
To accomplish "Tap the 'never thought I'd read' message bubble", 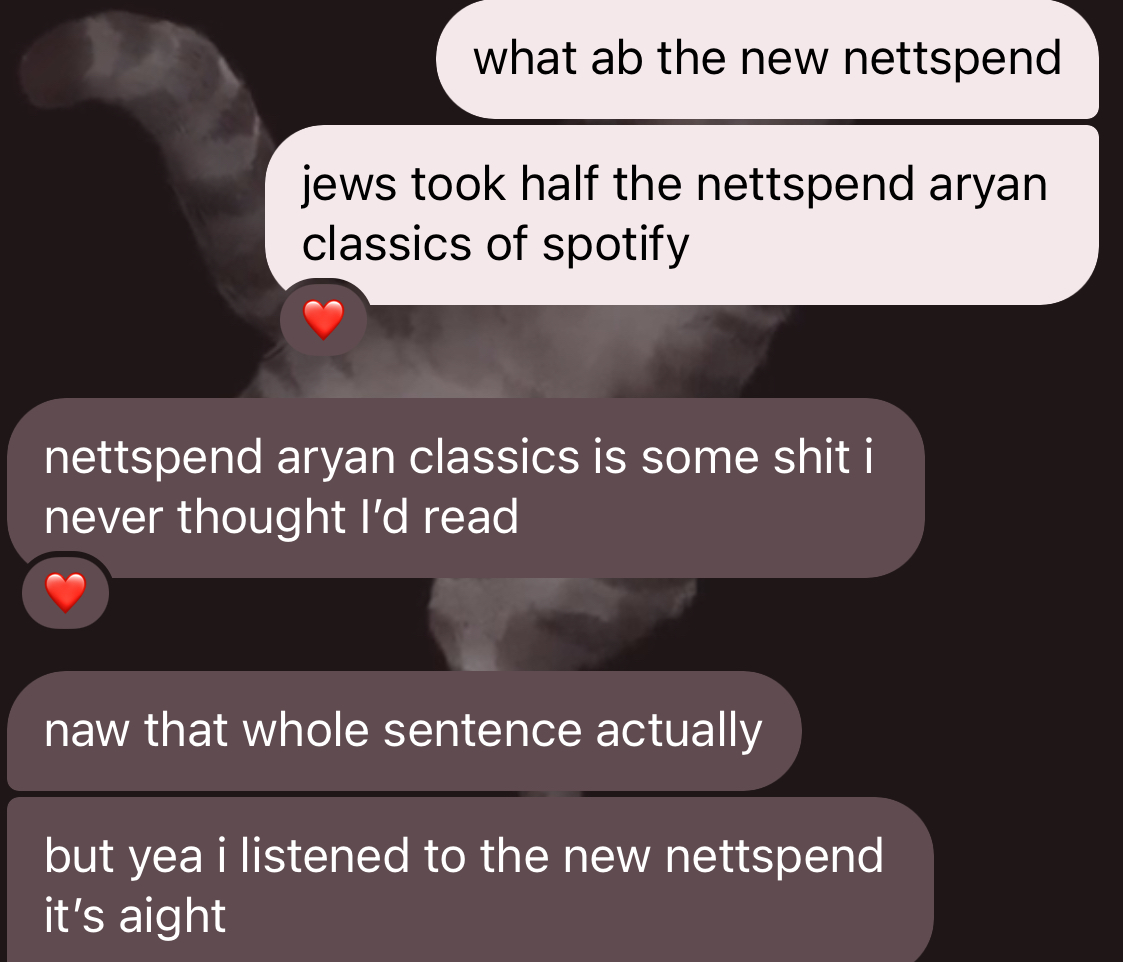I will point(466,488).
